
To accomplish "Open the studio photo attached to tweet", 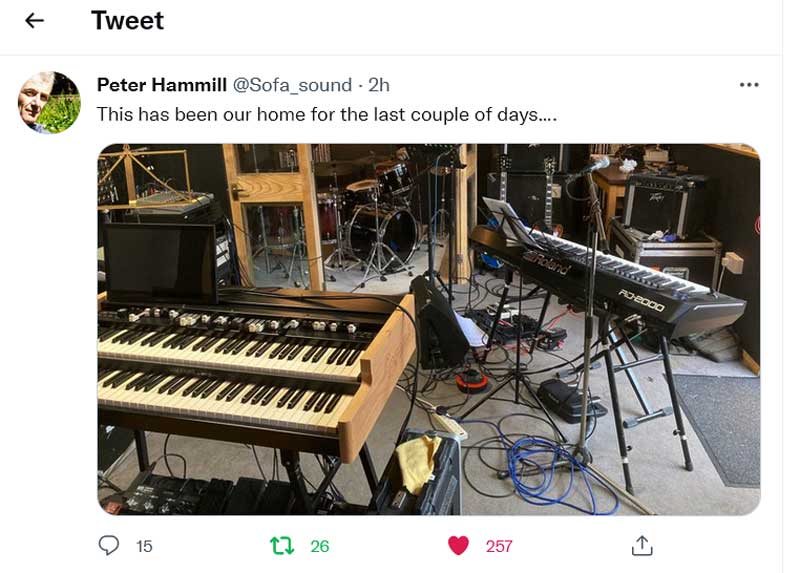I will tap(428, 329).
